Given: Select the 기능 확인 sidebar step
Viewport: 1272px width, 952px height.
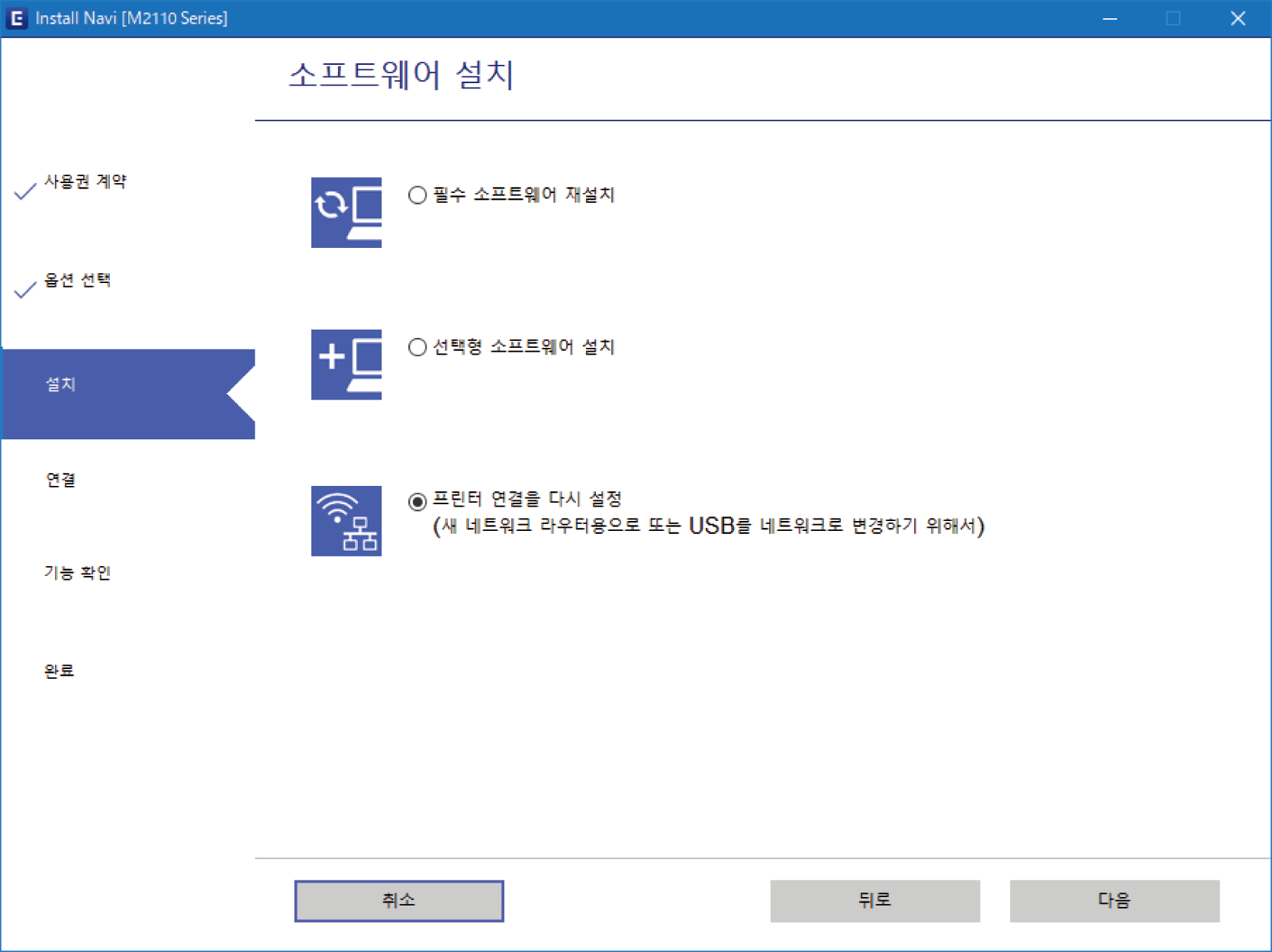Looking at the screenshot, I should pos(78,573).
